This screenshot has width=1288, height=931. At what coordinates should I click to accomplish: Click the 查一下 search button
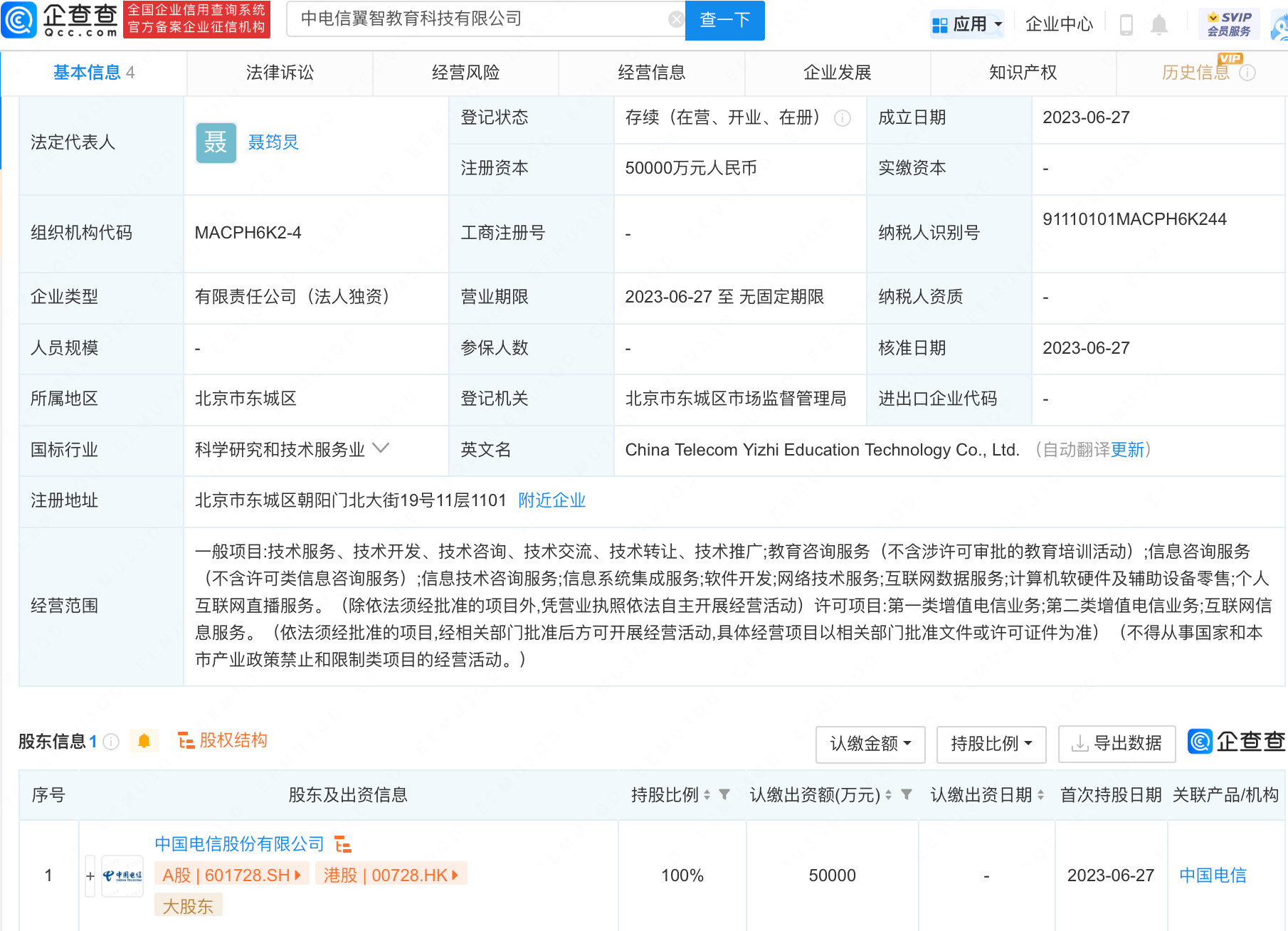pyautogui.click(x=724, y=20)
